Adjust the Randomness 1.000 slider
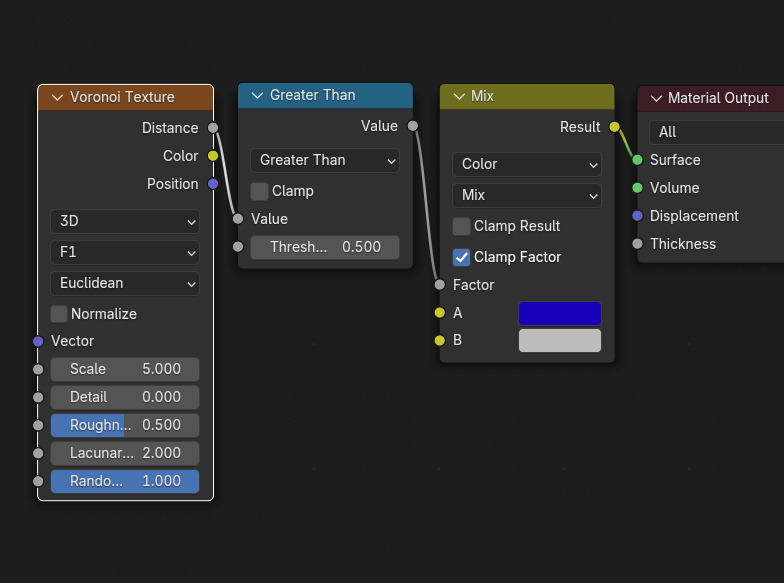The width and height of the screenshot is (784, 583). 125,482
